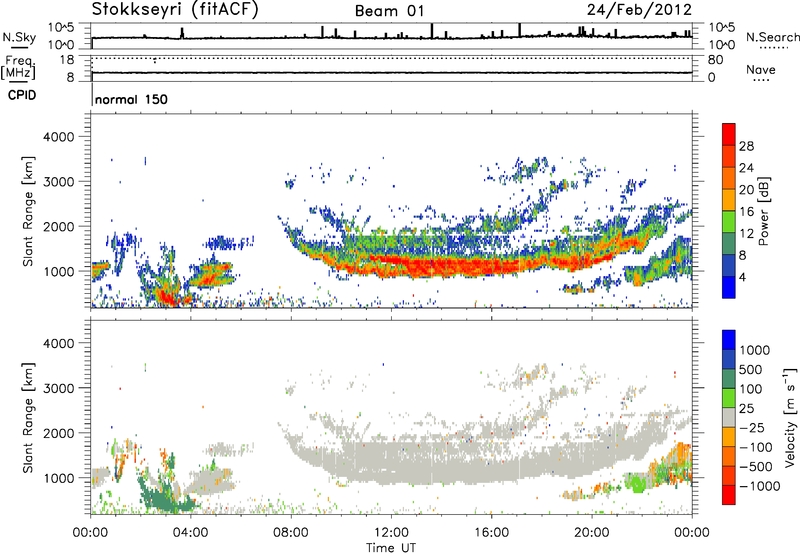The image size is (800, 554).
Task: Select the 12:00 time tick label
Action: [x=391, y=533]
